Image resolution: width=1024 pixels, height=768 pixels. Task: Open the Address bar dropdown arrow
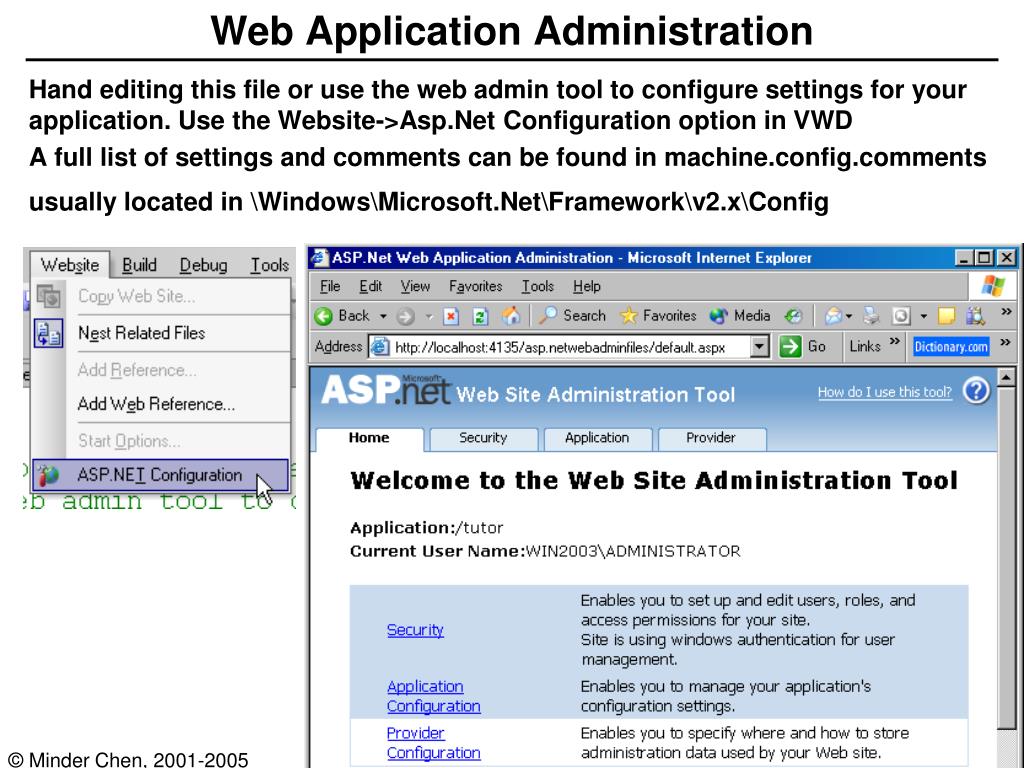pyautogui.click(x=759, y=347)
